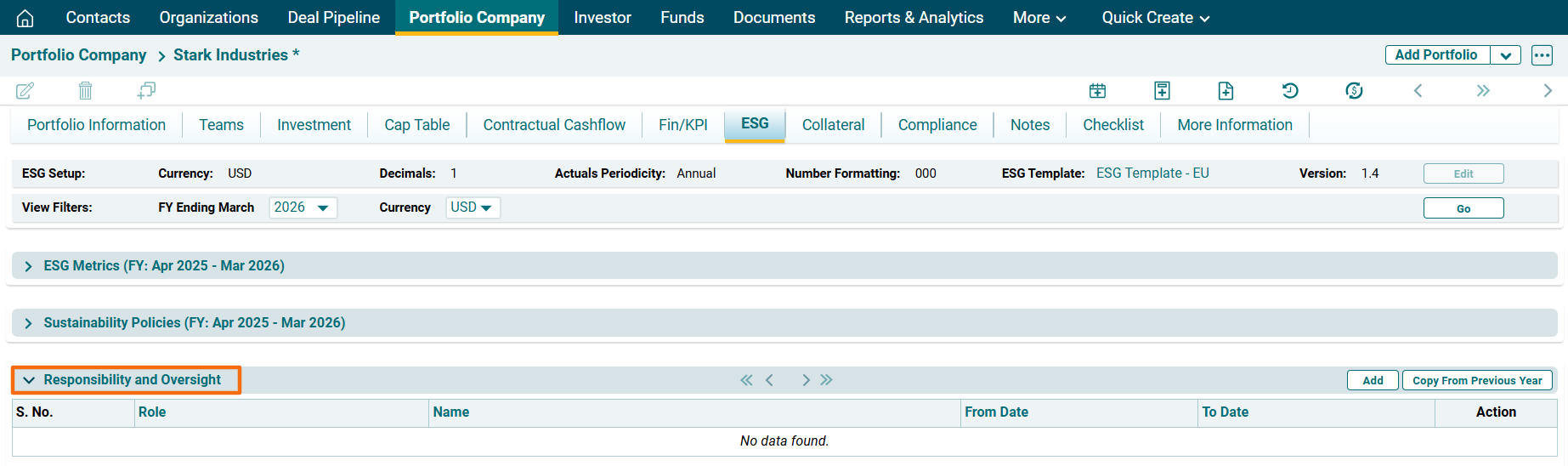
Task: Click the add document icon
Action: pos(1226,91)
